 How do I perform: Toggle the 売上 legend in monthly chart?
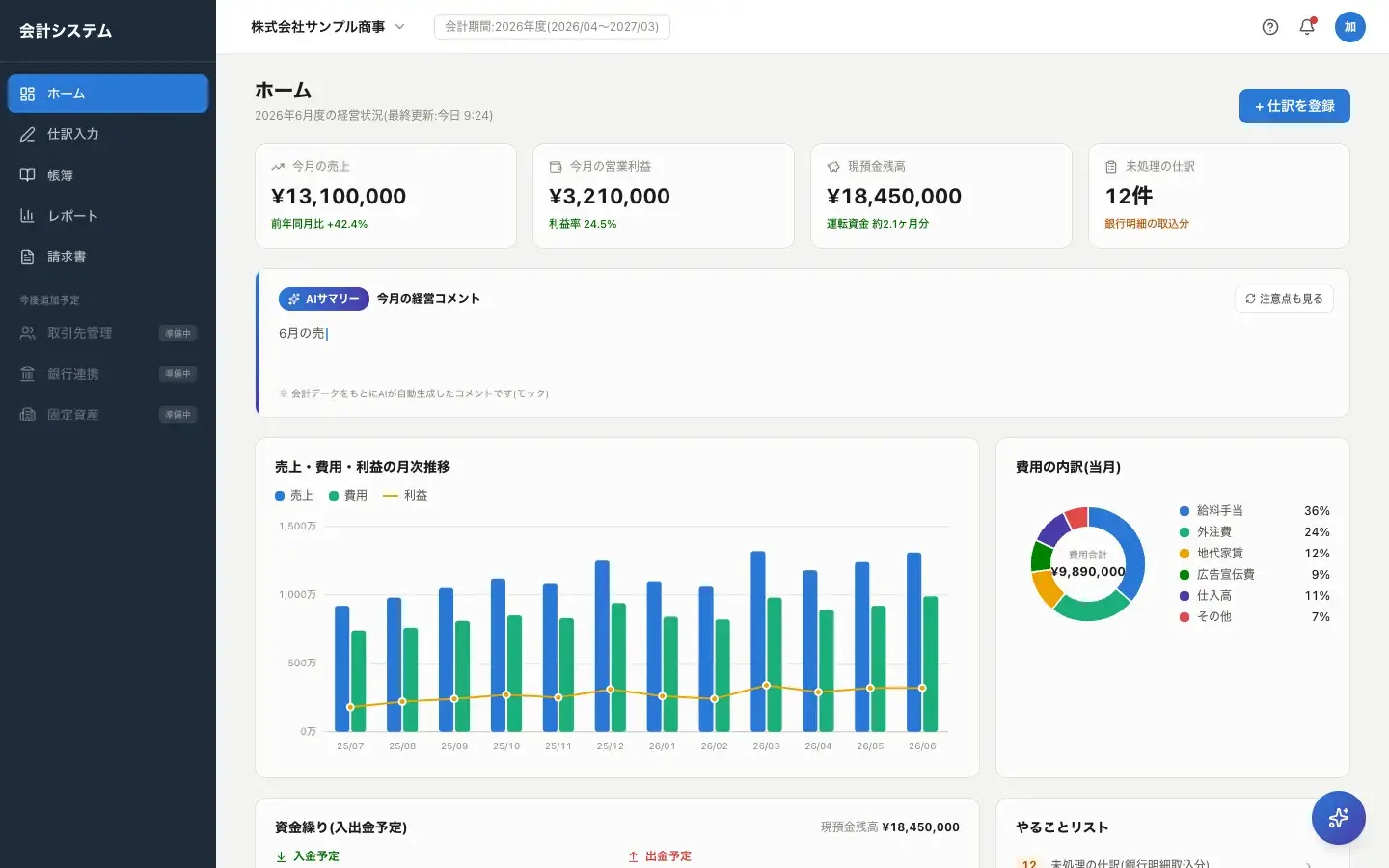pyautogui.click(x=294, y=496)
